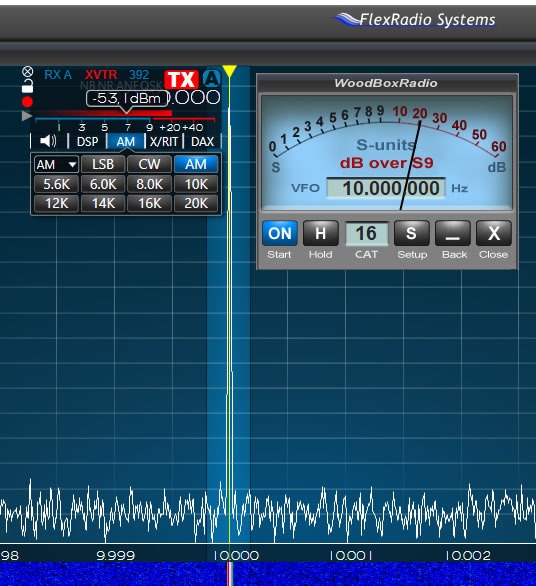
Task: Close slice with the circled X icon
Action: [27, 71]
